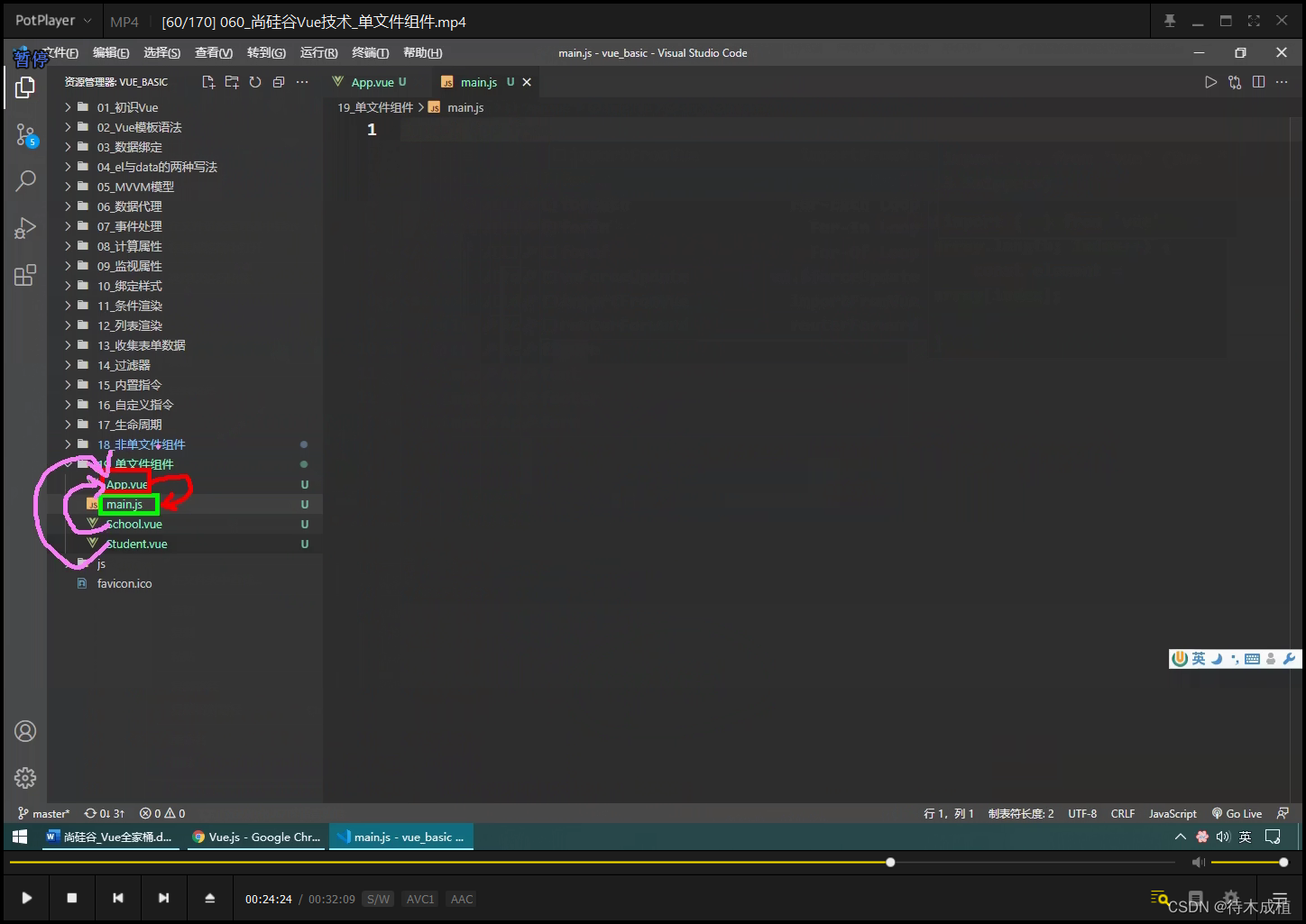Refresh the explorer with the refresh icon
Screen dimensions: 1306x924
click(x=255, y=82)
